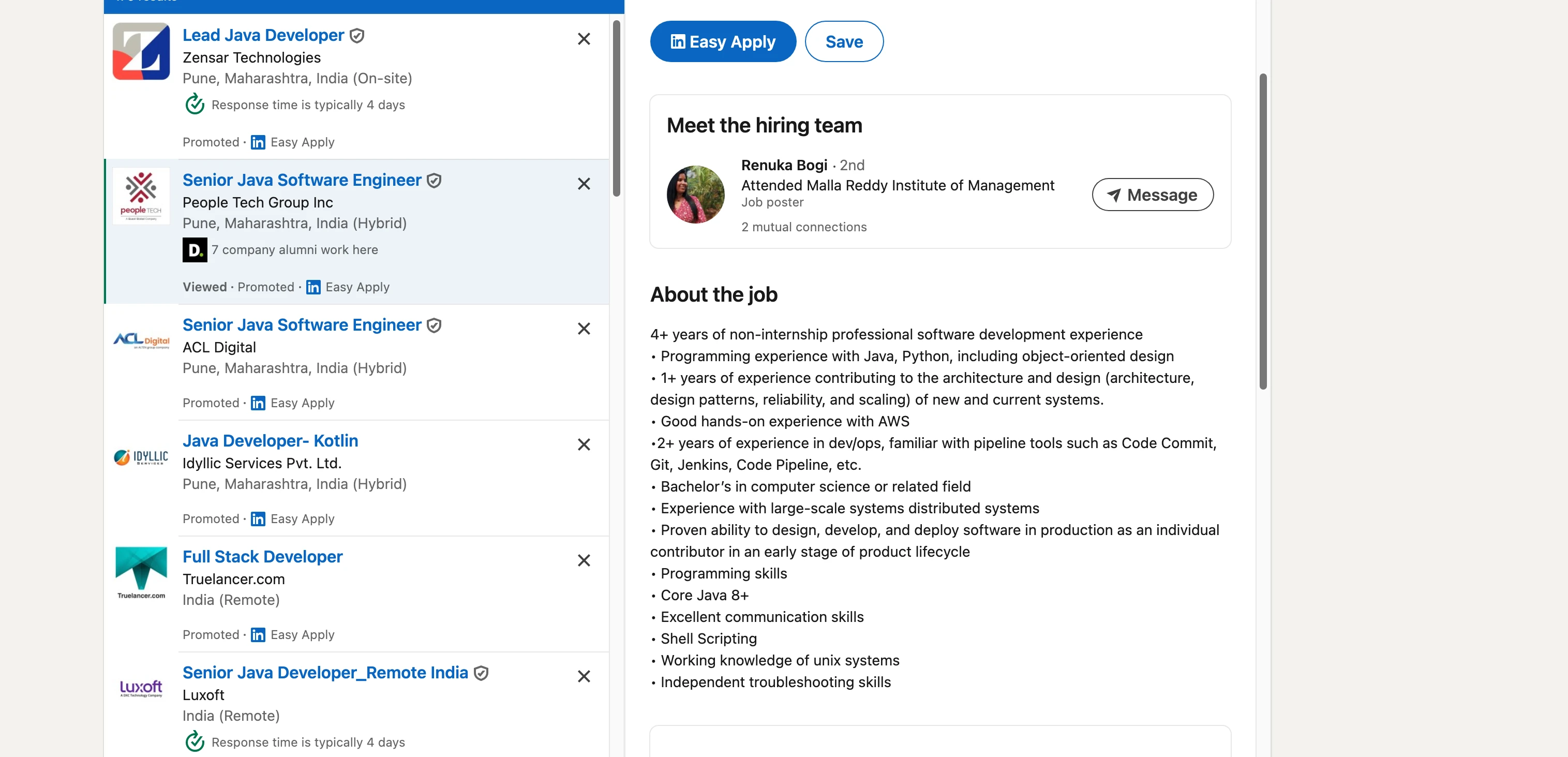The height and width of the screenshot is (757, 1568).
Task: Click LinkedIn icon on Truelancer Easy Apply
Action: coord(258,634)
